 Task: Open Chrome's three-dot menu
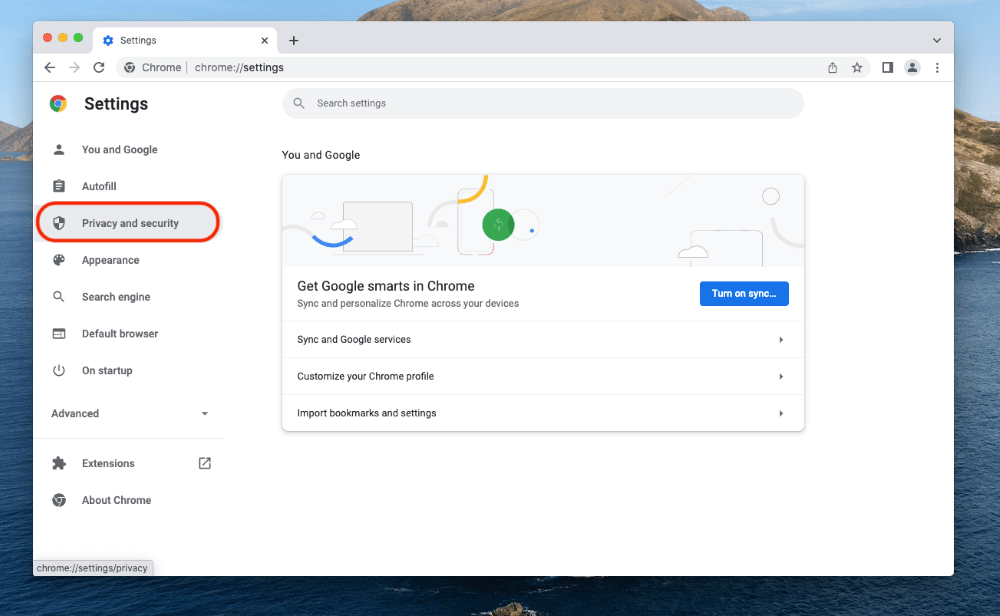coord(937,68)
